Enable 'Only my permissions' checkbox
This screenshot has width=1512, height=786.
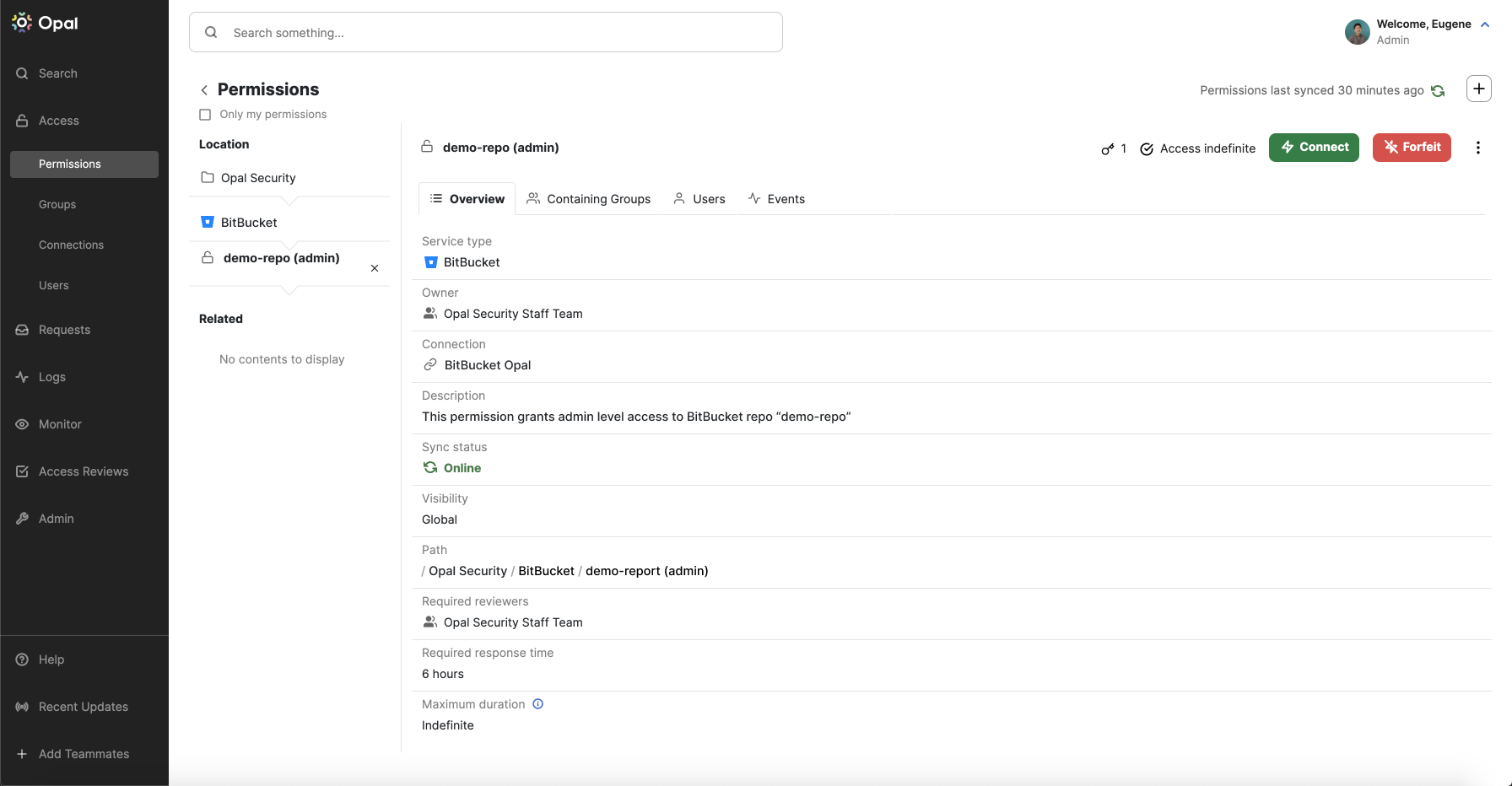click(x=205, y=115)
